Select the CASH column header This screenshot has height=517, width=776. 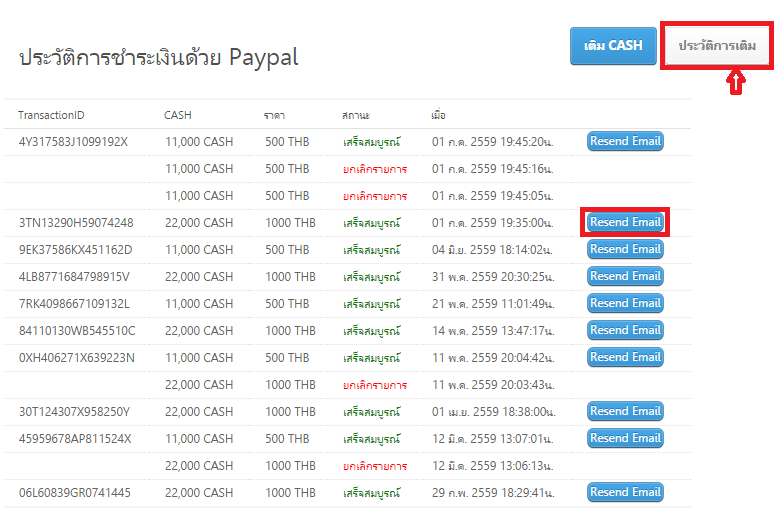point(178,115)
